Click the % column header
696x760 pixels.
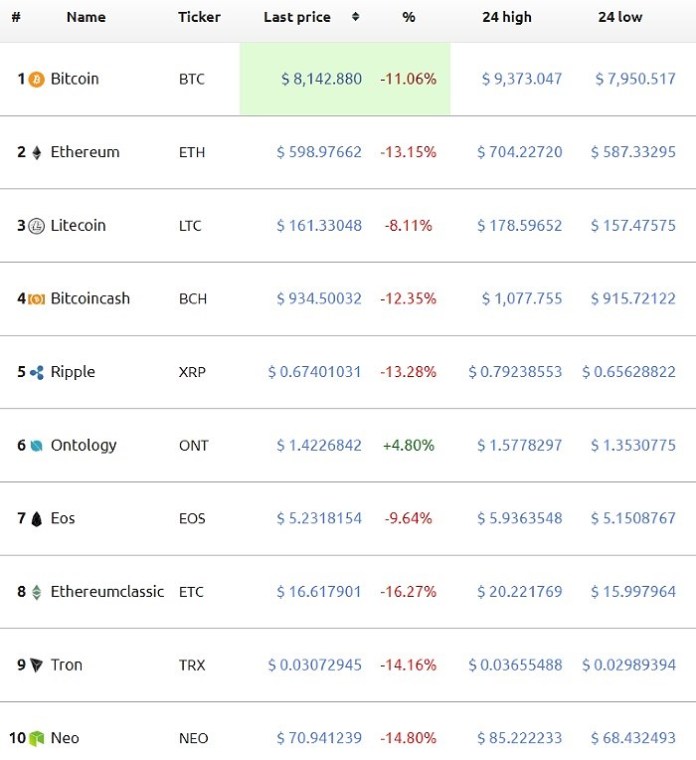coord(408,17)
